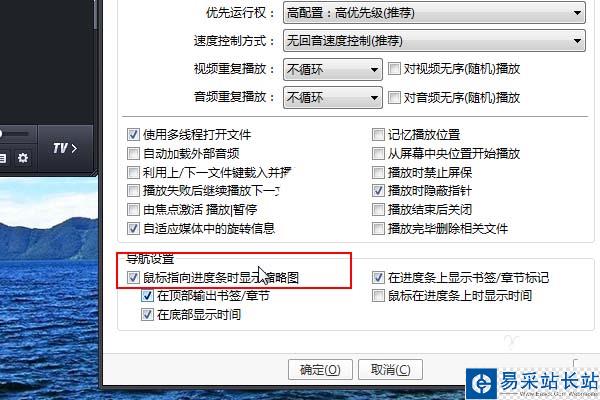Uncheck 在底部显示时间
This screenshot has height=400, width=600.
[x=147, y=315]
